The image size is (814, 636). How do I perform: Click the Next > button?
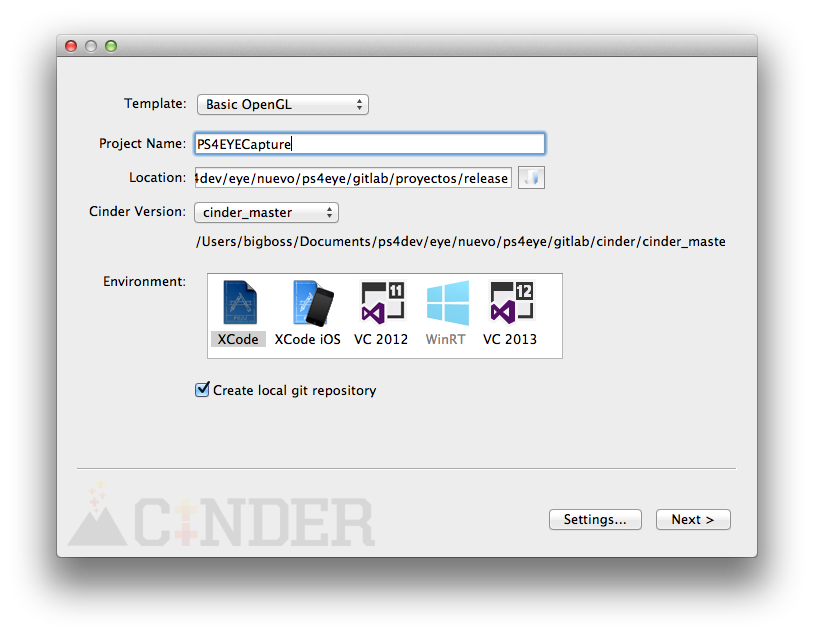[x=693, y=519]
